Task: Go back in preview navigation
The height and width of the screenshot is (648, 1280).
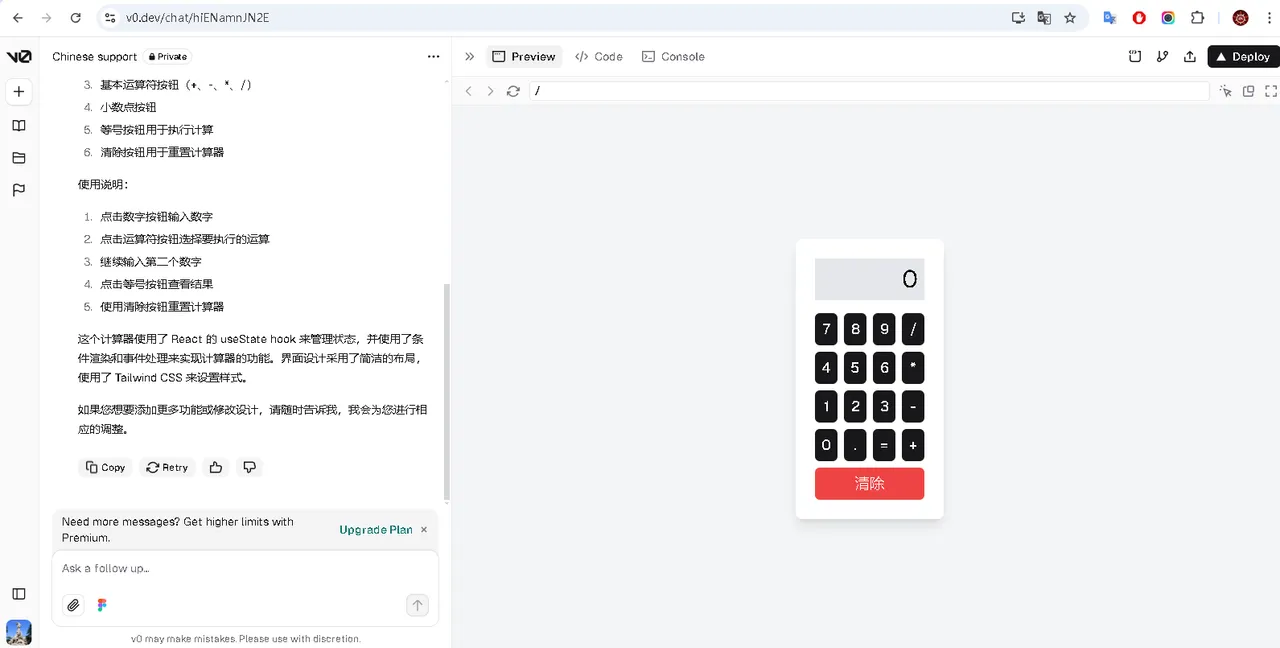Action: click(x=468, y=91)
